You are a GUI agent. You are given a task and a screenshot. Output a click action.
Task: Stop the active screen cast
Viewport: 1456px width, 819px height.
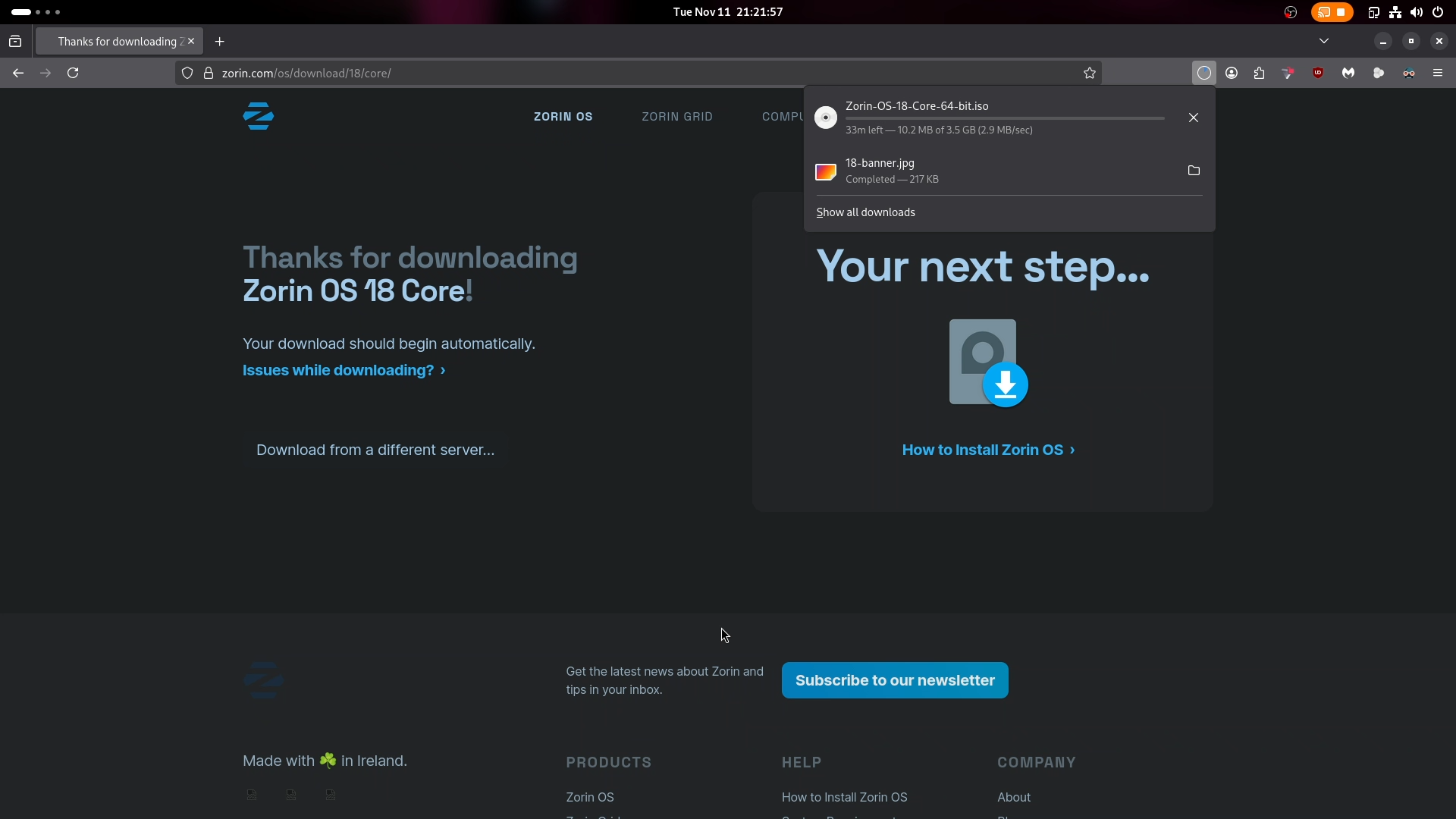coord(1341,12)
